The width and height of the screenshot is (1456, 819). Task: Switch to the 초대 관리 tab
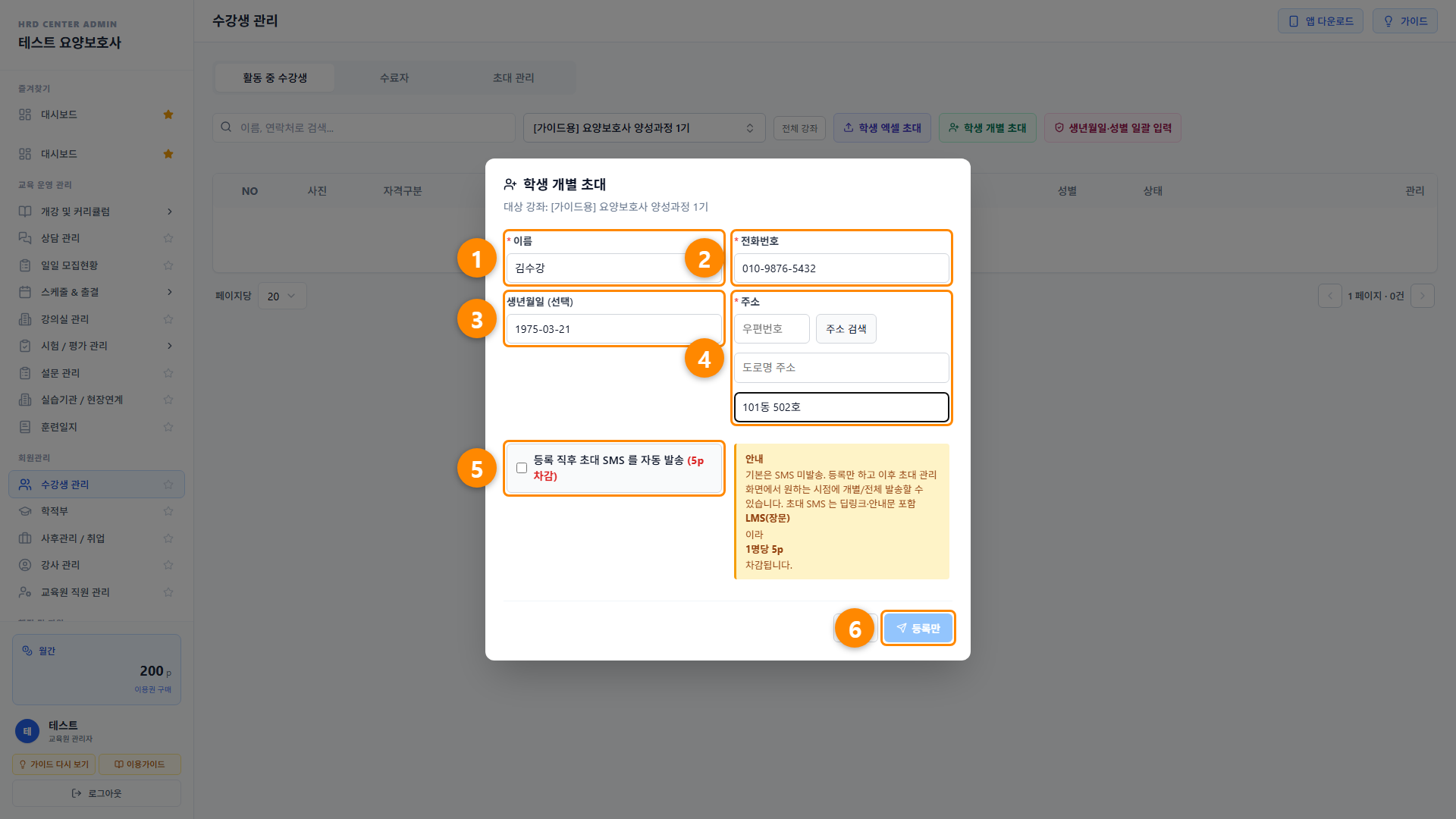[513, 77]
